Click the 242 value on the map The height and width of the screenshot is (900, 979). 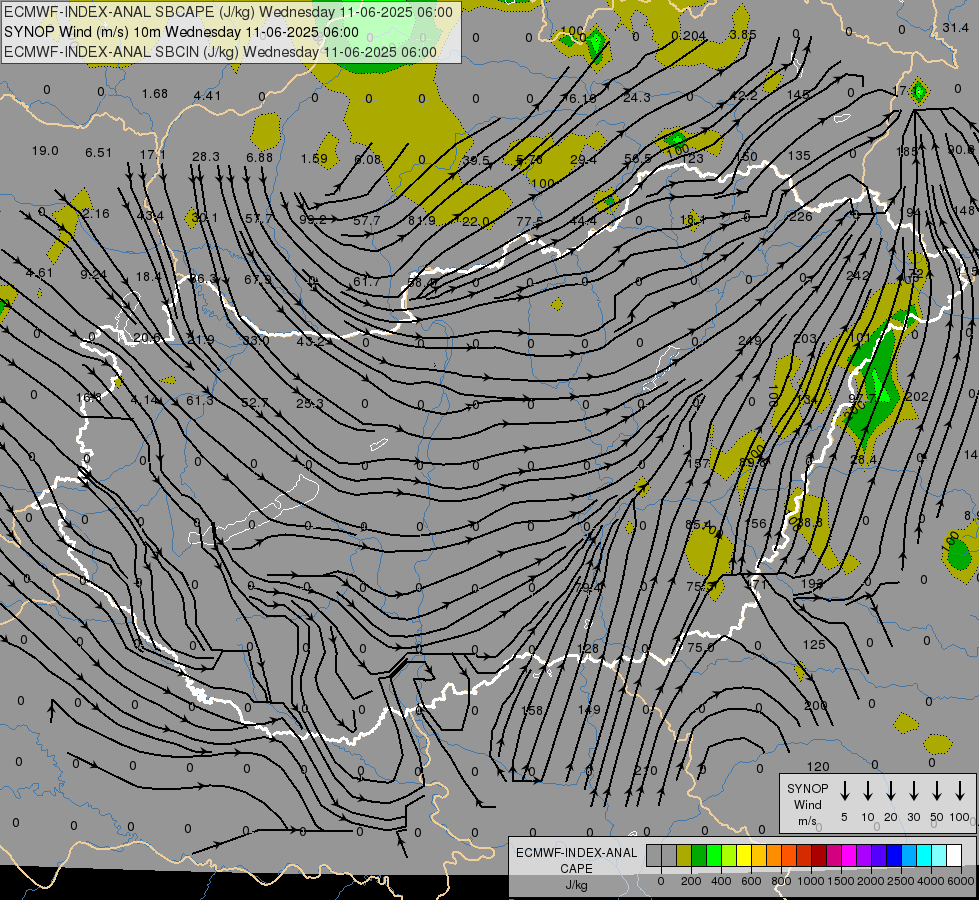[x=858, y=275]
